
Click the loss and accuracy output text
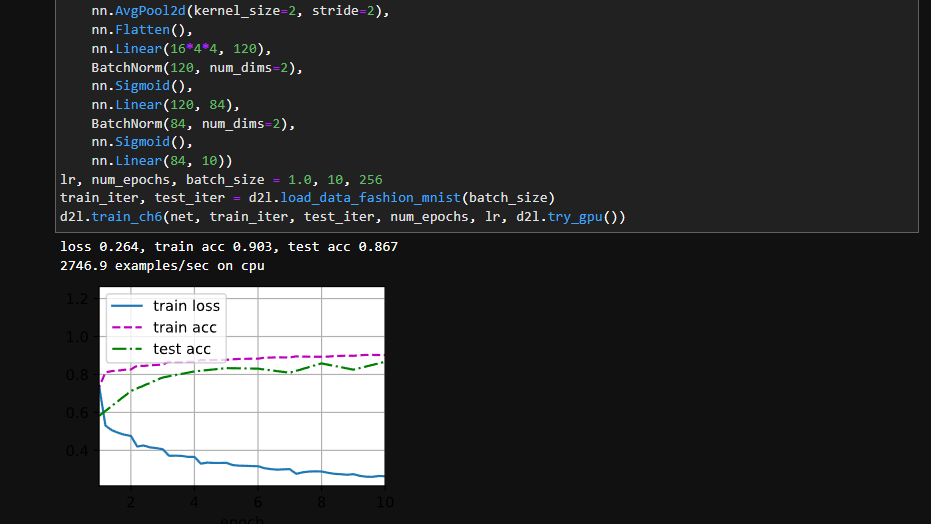(229, 247)
